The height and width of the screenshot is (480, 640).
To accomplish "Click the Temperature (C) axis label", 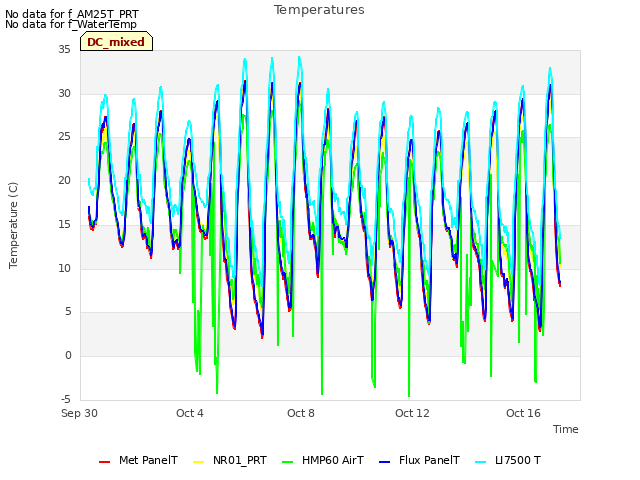I will (x=13, y=225).
